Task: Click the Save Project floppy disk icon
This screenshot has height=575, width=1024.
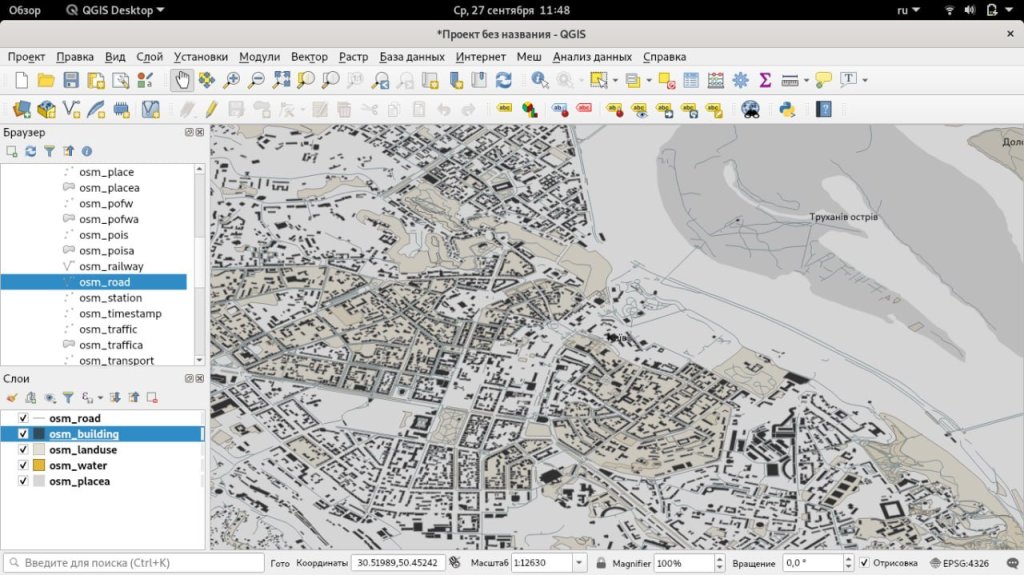Action: click(71, 80)
